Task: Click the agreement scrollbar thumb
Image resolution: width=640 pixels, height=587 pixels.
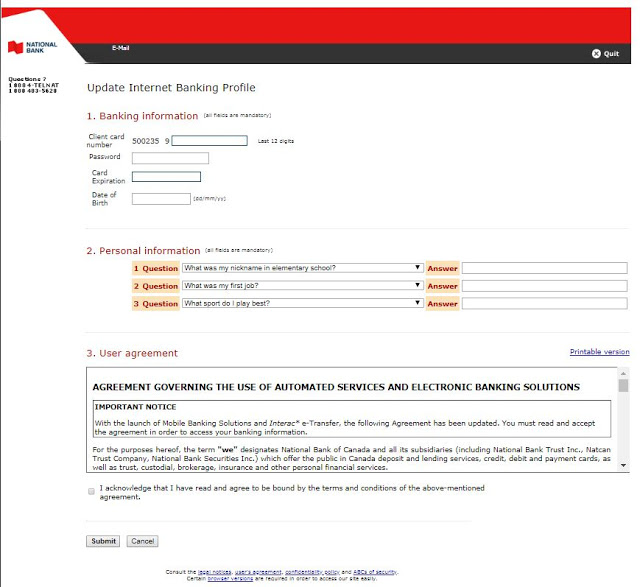Action: pyautogui.click(x=623, y=385)
